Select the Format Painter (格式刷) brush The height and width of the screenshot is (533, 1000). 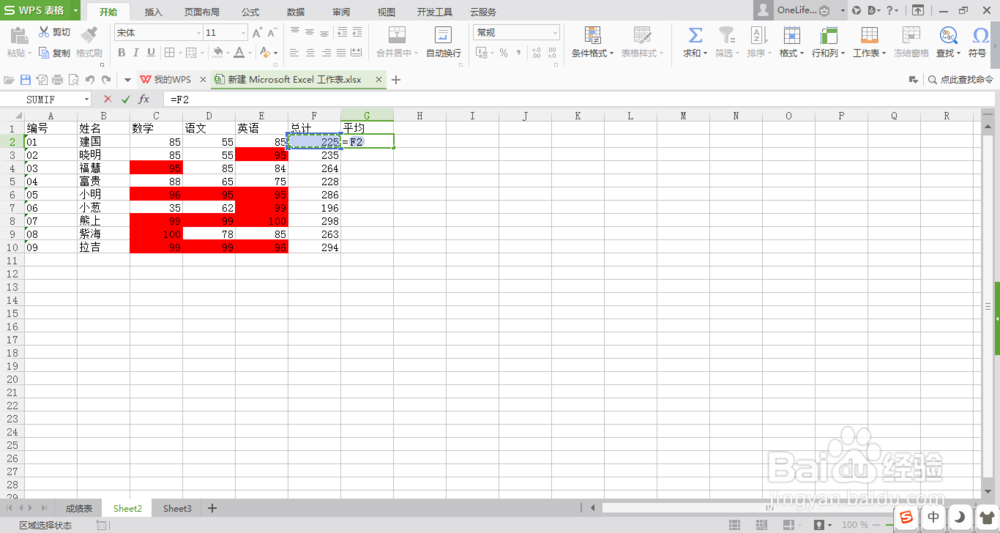(89, 34)
